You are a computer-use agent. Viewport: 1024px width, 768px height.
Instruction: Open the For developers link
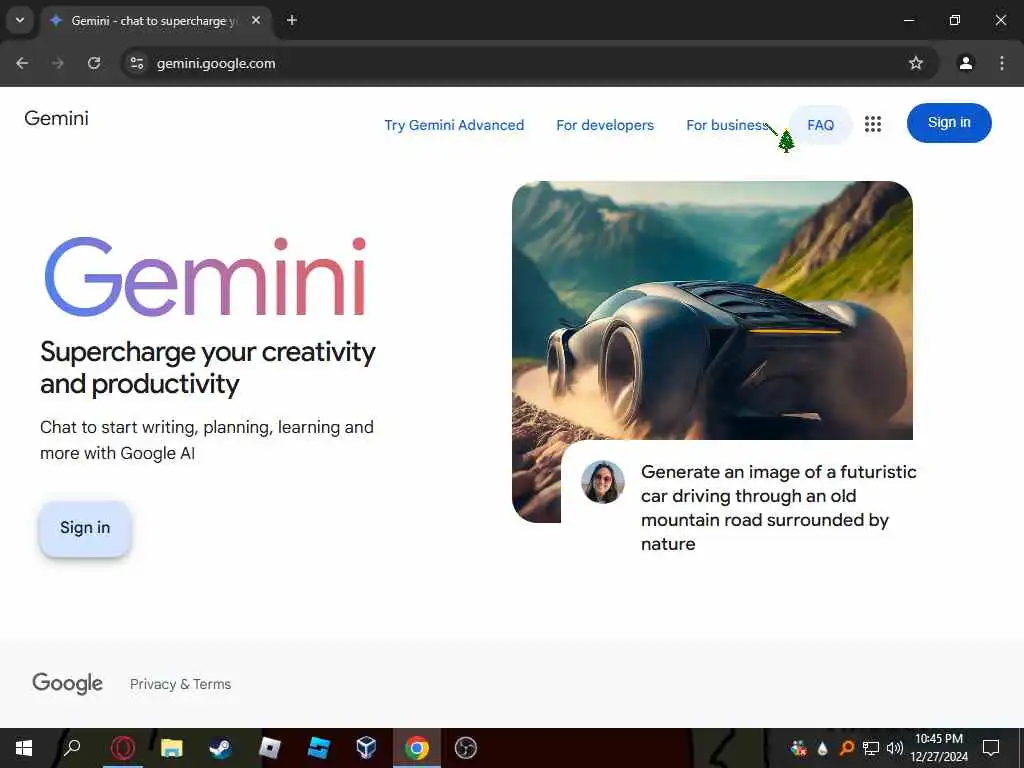tap(605, 125)
